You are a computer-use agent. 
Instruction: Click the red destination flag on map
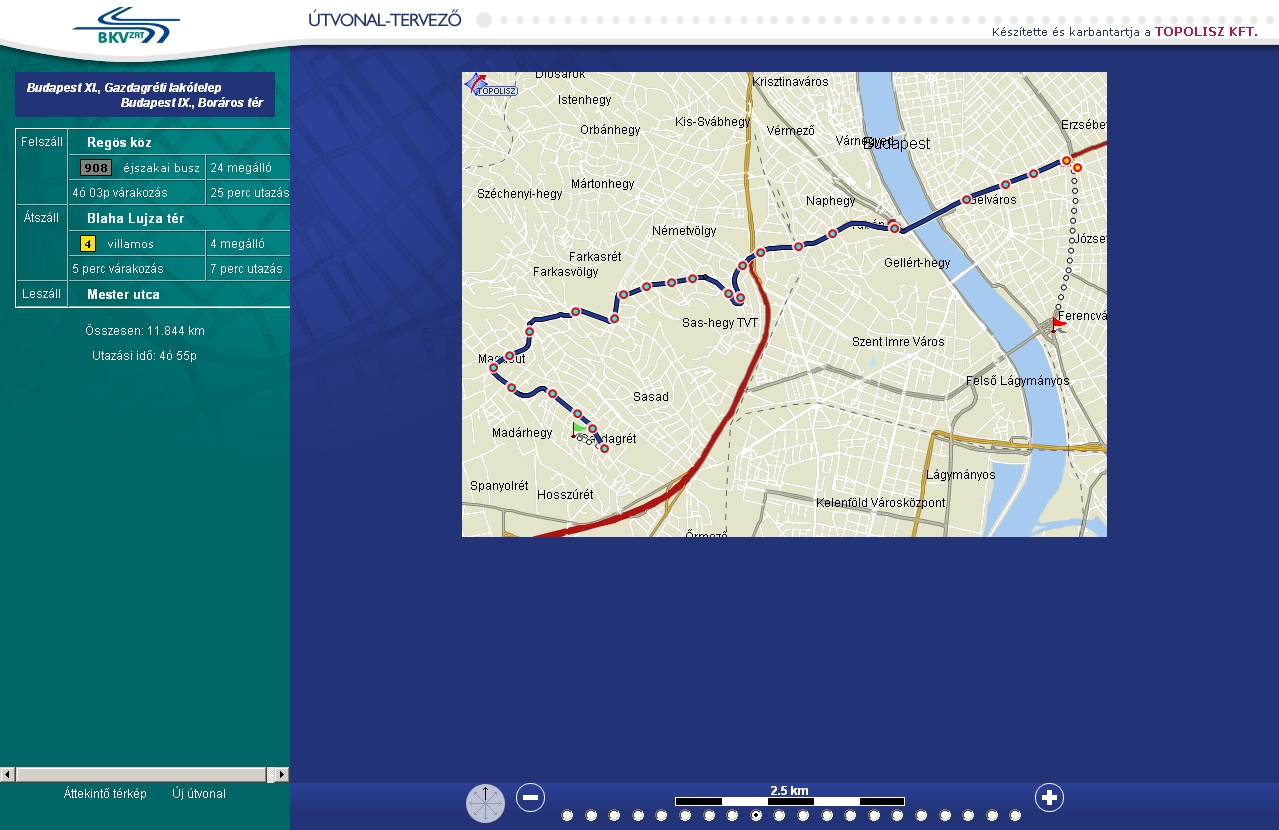point(1058,324)
